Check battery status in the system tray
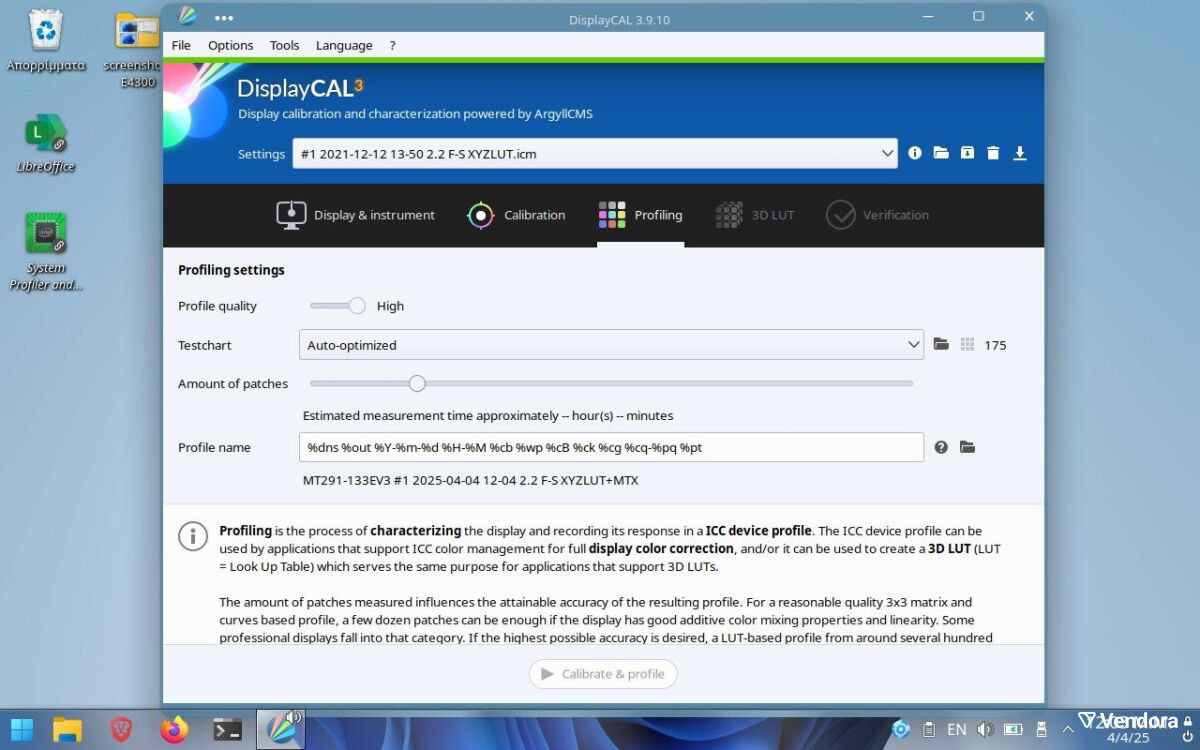Screen dimensions: 1200x750 pyautogui.click(x=1013, y=730)
